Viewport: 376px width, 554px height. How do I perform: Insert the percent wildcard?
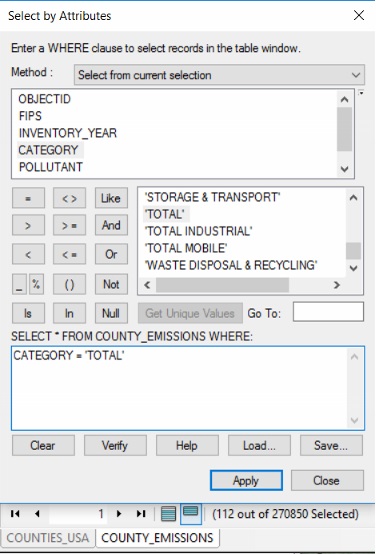click(x=36, y=284)
